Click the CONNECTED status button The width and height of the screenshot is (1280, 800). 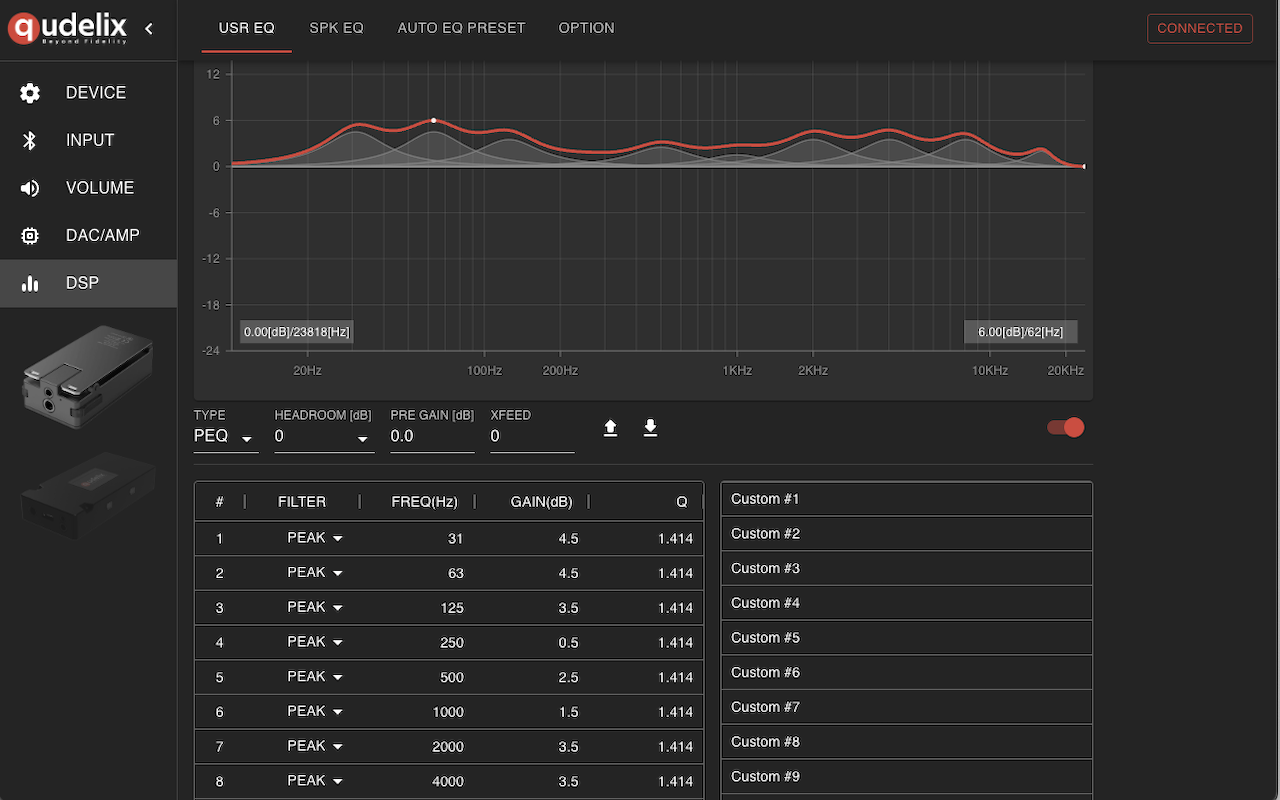click(x=1199, y=28)
